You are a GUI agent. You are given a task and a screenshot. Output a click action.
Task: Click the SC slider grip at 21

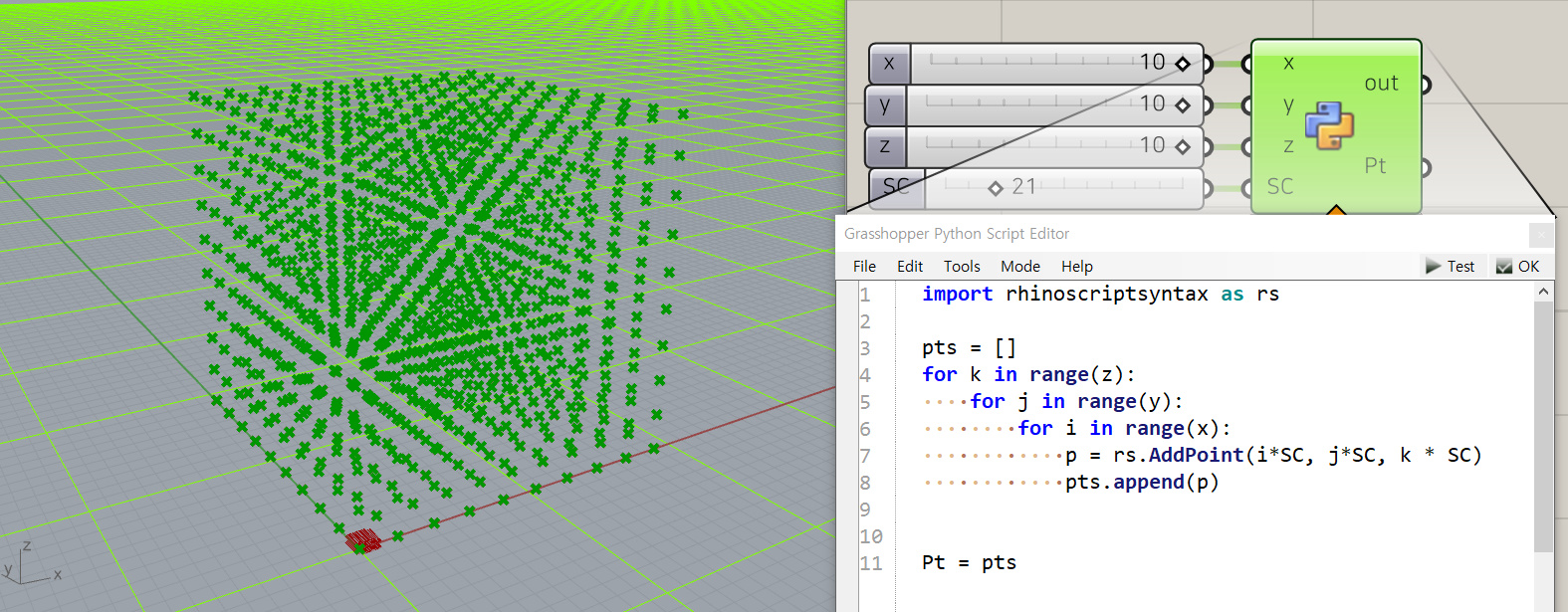(996, 188)
